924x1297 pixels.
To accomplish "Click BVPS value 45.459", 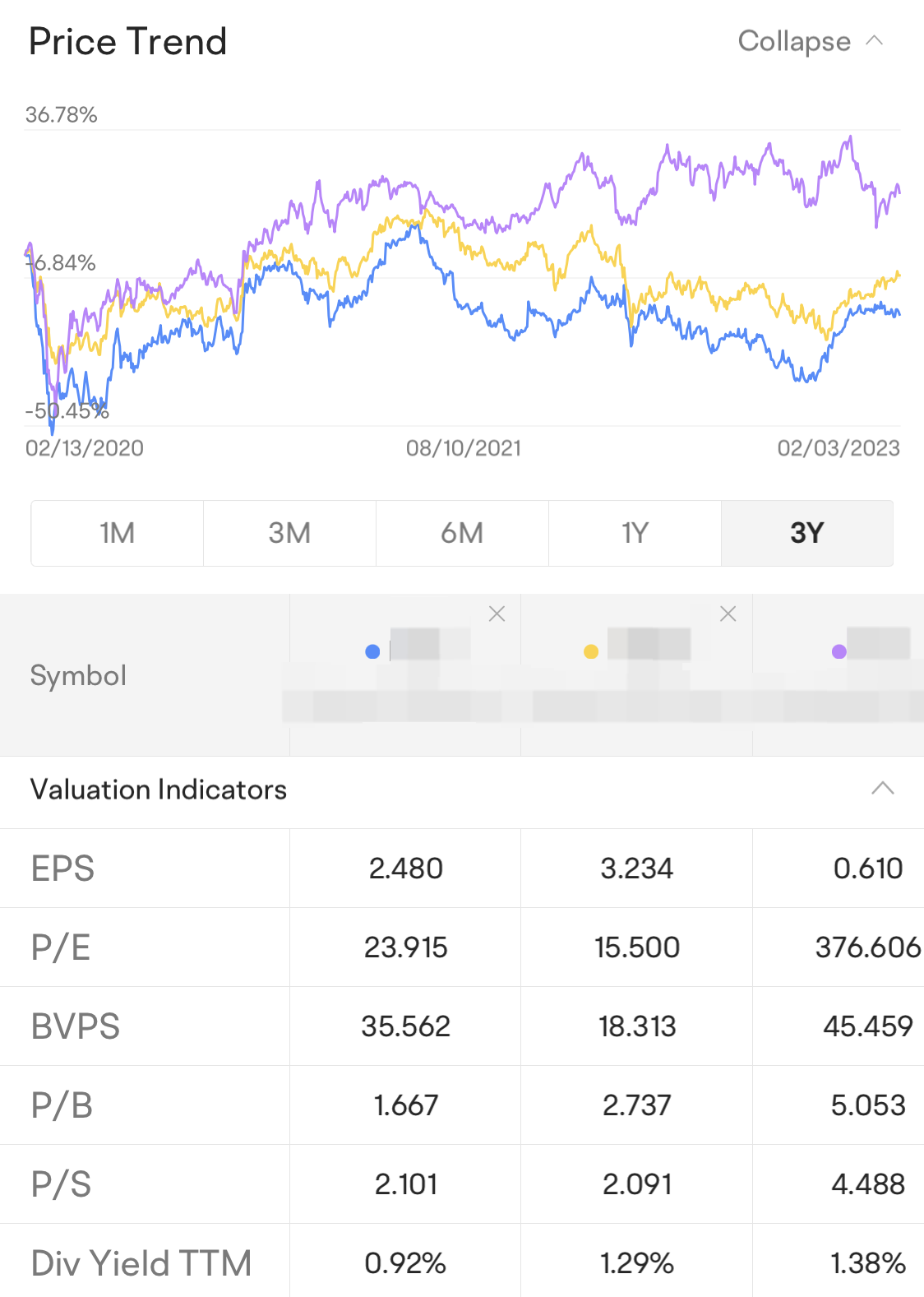I will (x=868, y=1026).
